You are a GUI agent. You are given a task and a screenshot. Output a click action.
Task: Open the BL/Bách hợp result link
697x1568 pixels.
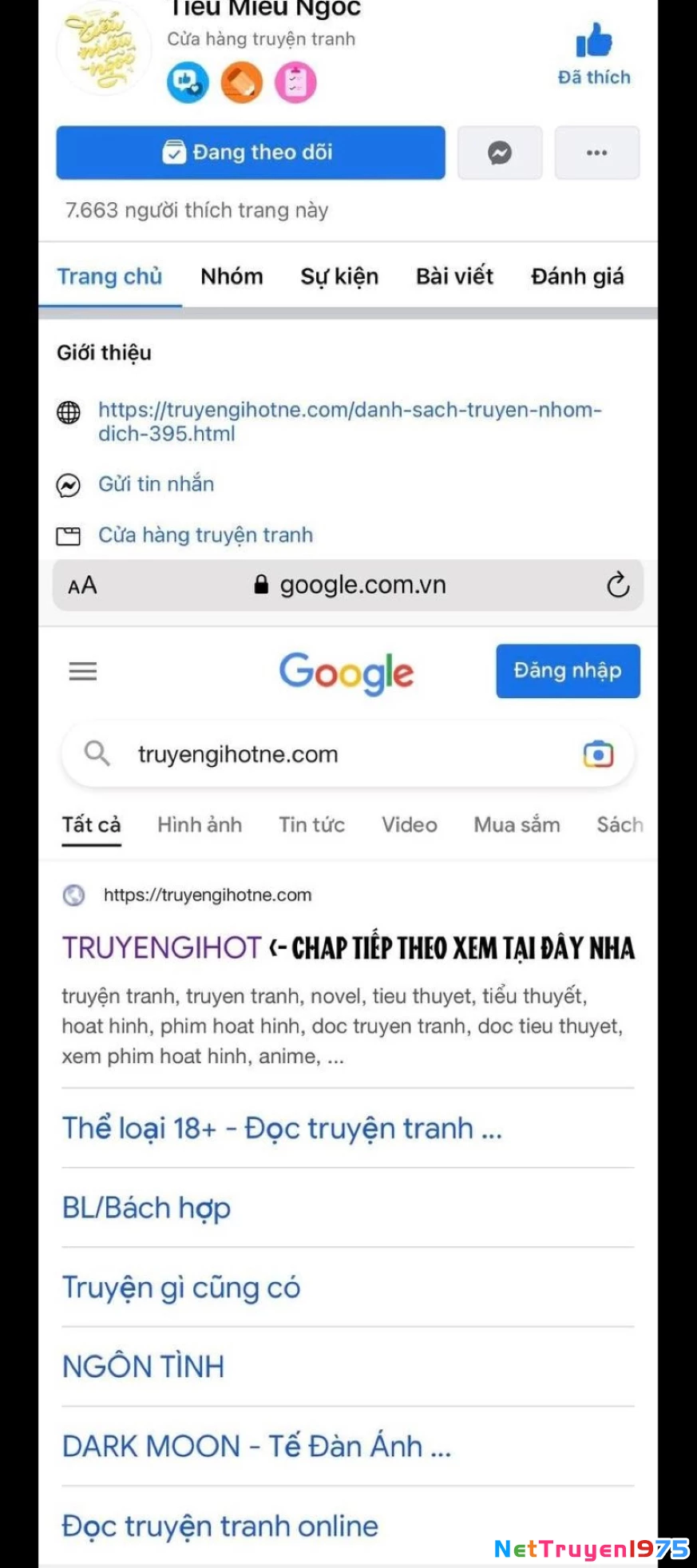point(147,1208)
